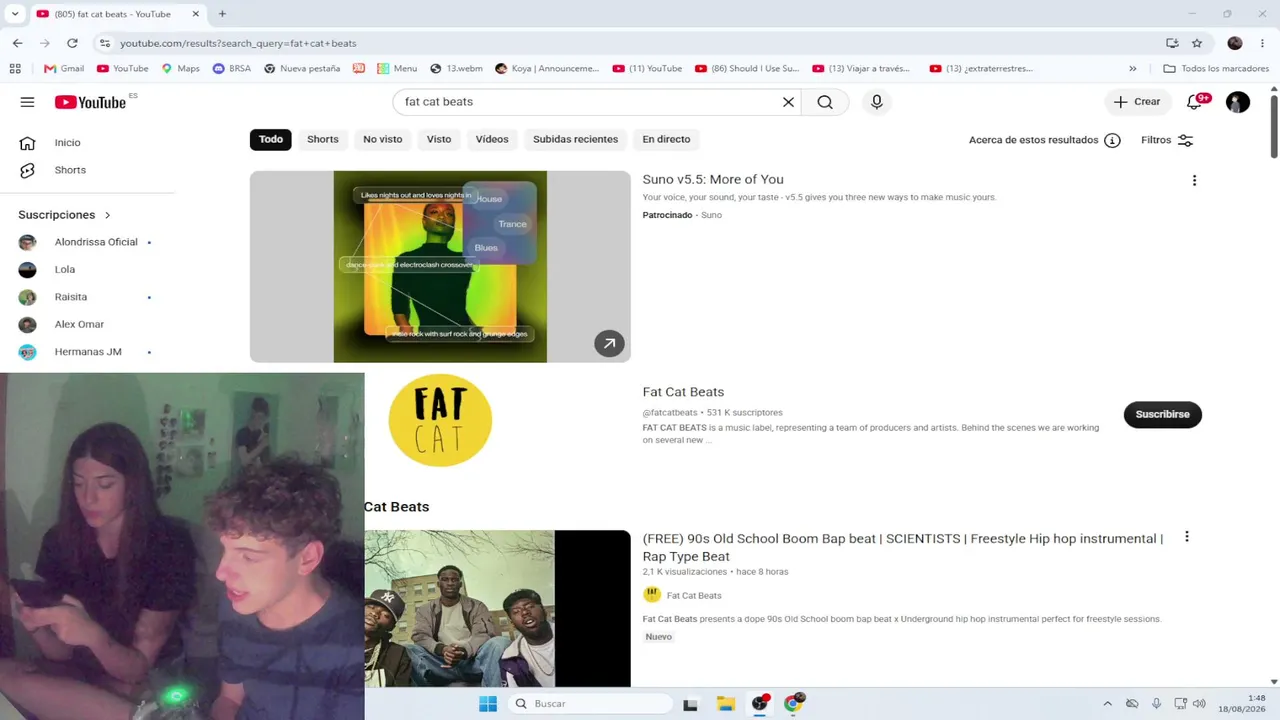Show info about these results

tap(1112, 140)
